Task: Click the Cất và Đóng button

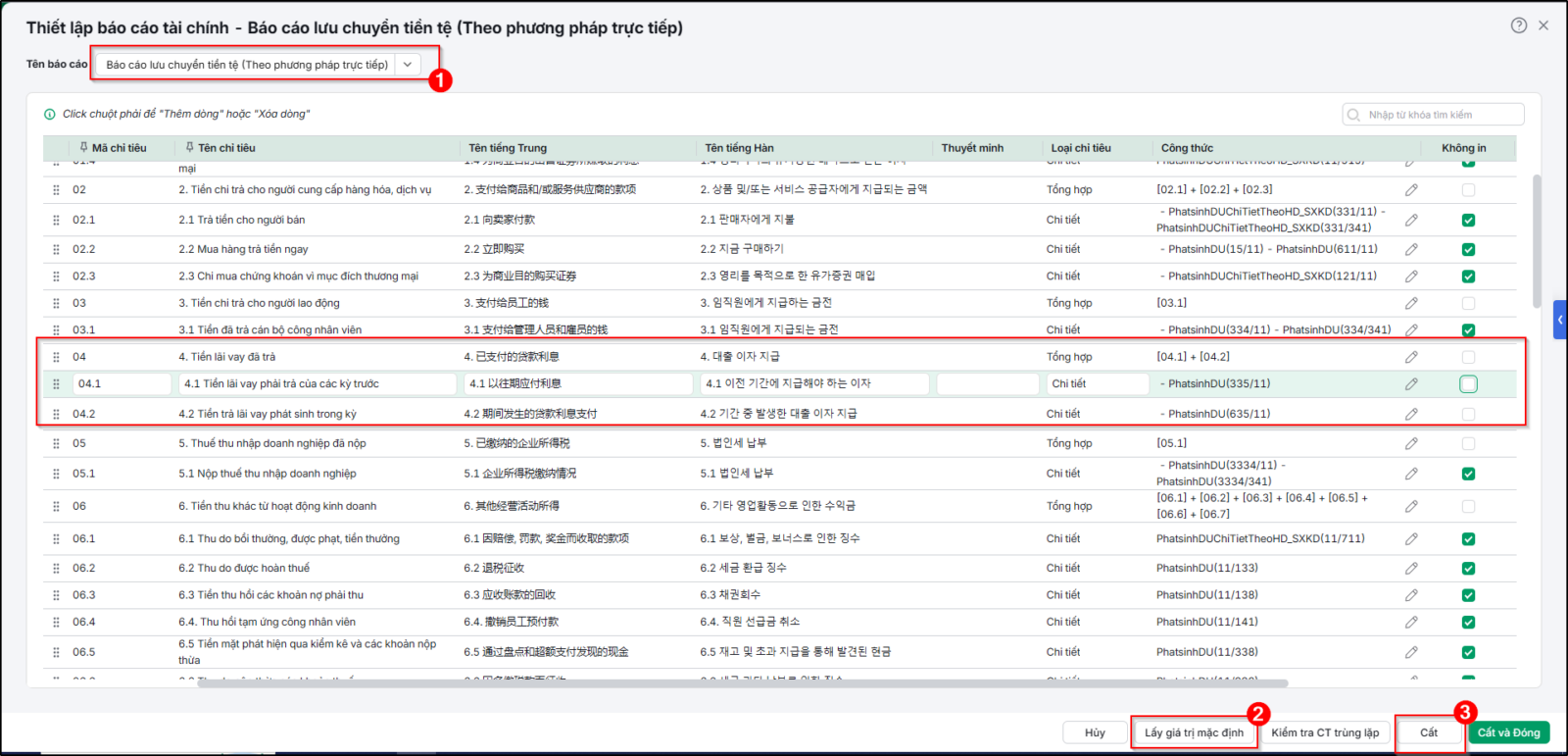Action: pyautogui.click(x=1508, y=732)
